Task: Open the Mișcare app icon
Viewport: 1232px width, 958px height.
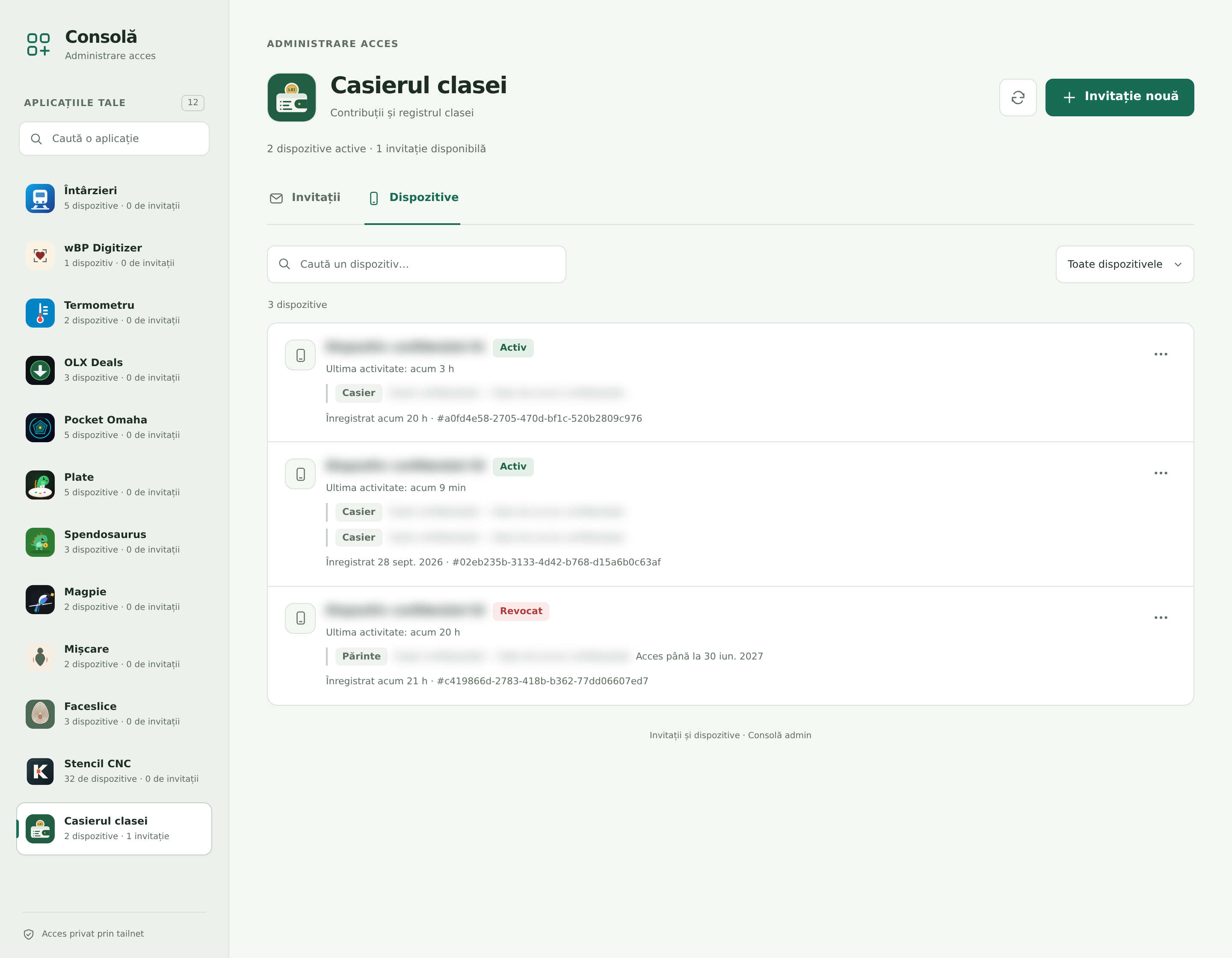Action: tap(40, 657)
